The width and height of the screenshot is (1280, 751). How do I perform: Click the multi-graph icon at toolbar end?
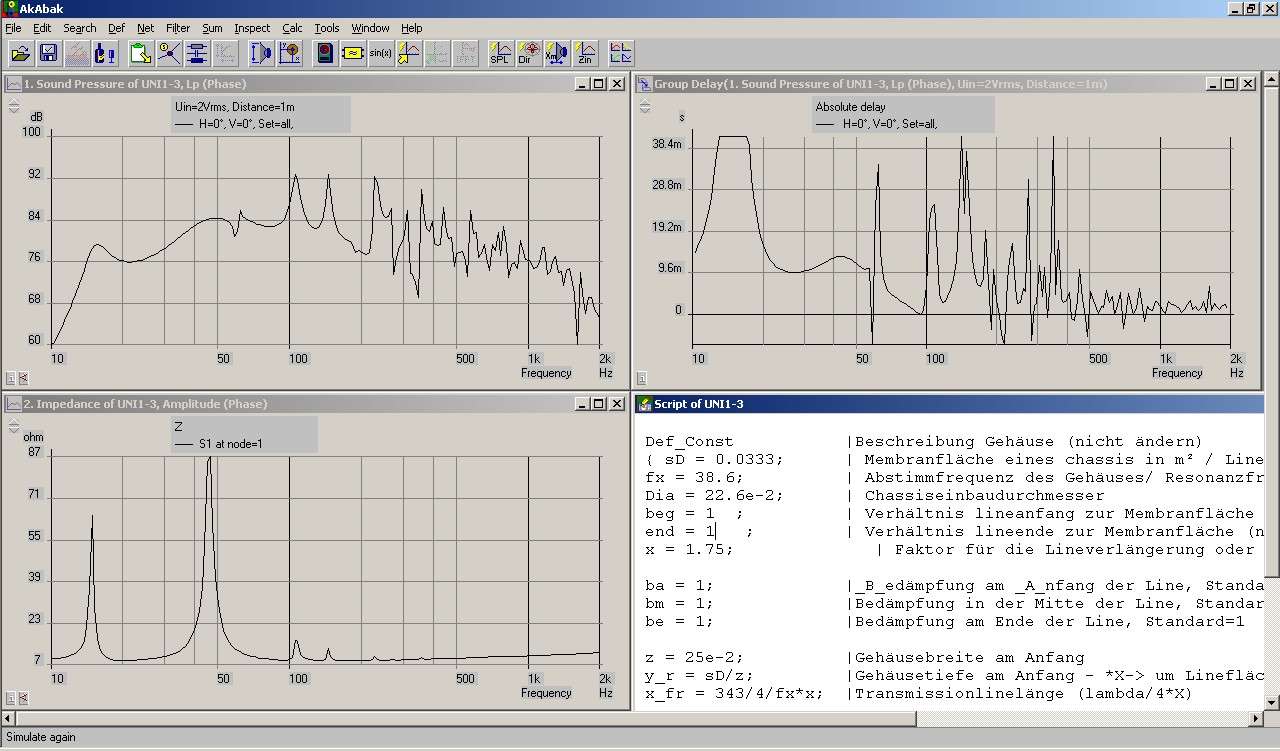click(x=621, y=53)
